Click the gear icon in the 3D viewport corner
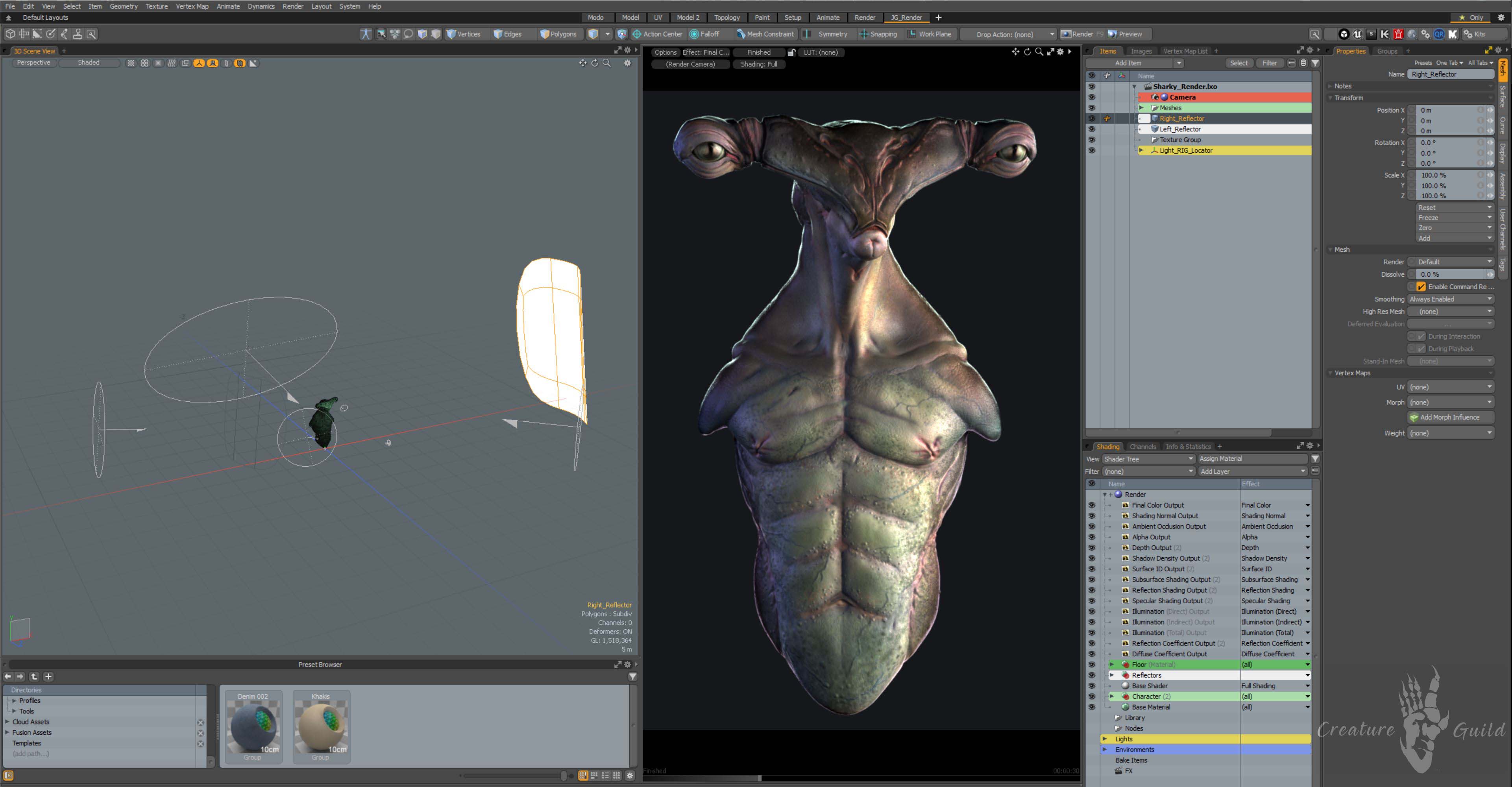Viewport: 1512px width, 787px height. 627,63
